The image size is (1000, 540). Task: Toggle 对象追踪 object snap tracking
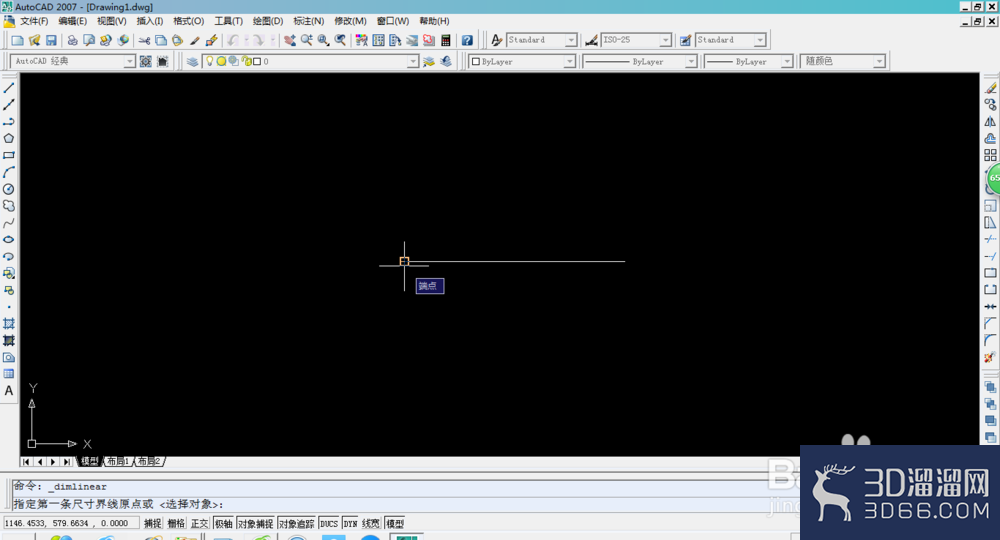[x=297, y=523]
